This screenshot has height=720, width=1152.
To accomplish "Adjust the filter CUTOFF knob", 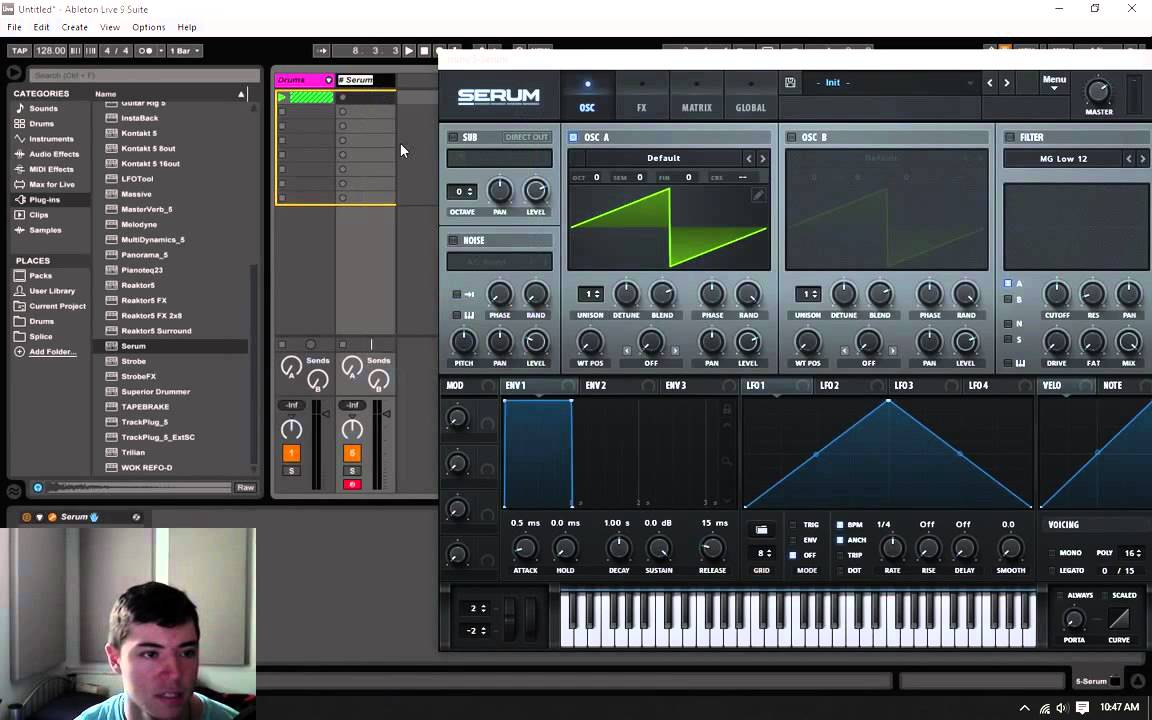I will point(1056,294).
